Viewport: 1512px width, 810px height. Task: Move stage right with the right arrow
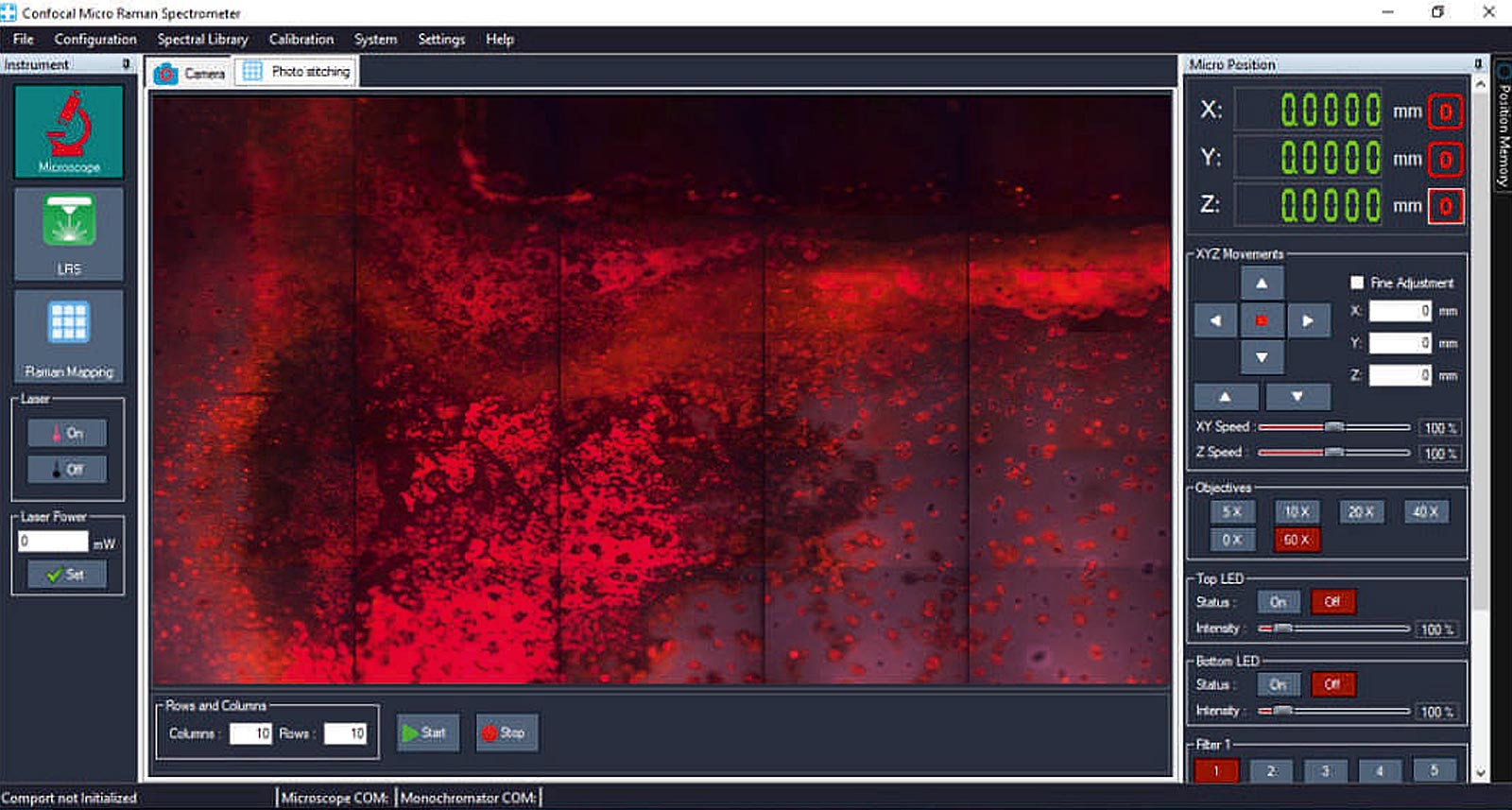point(1307,320)
